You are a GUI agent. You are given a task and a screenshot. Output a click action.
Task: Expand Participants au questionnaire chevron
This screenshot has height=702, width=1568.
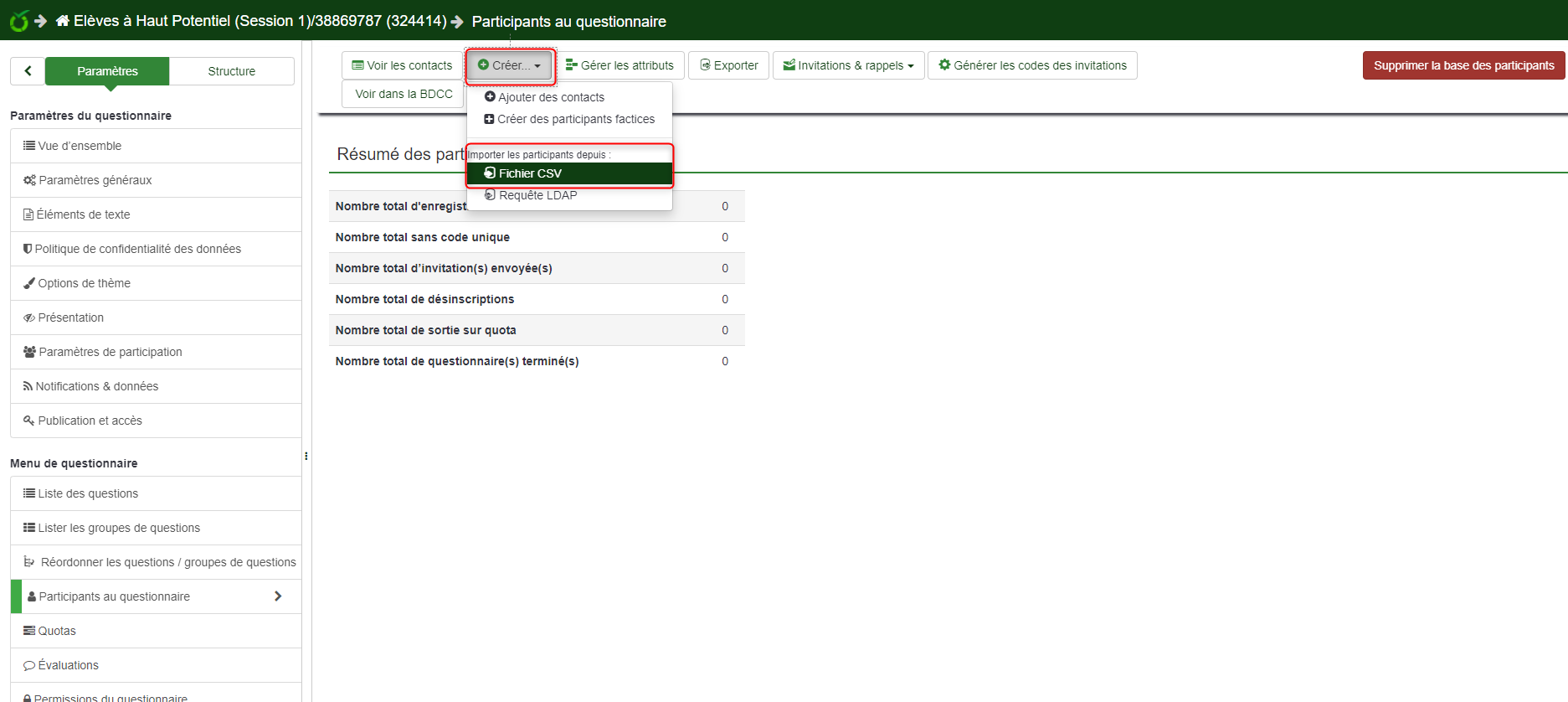tap(278, 596)
